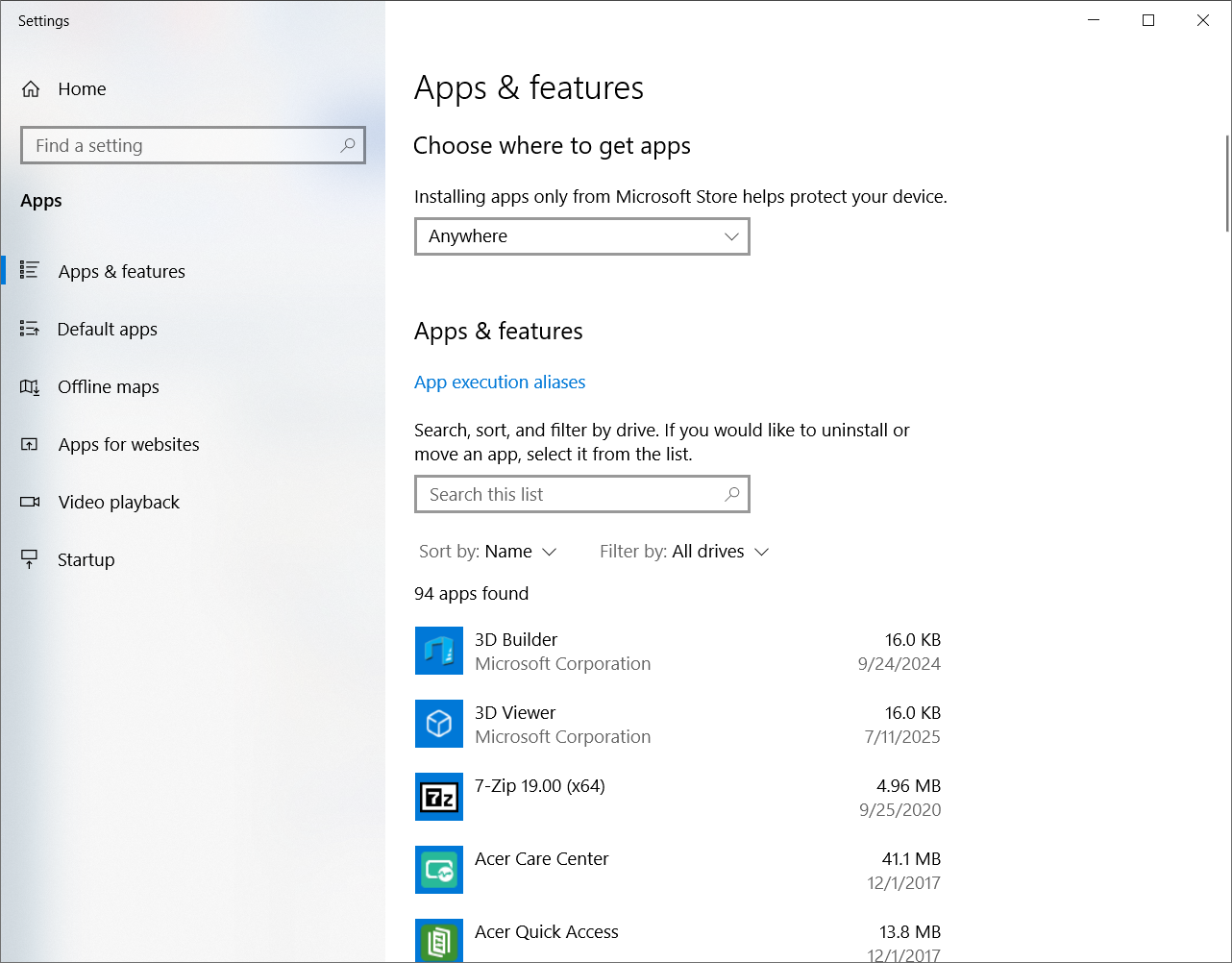The width and height of the screenshot is (1232, 963).
Task: Open the Filter by All drives dropdown
Action: pos(684,552)
